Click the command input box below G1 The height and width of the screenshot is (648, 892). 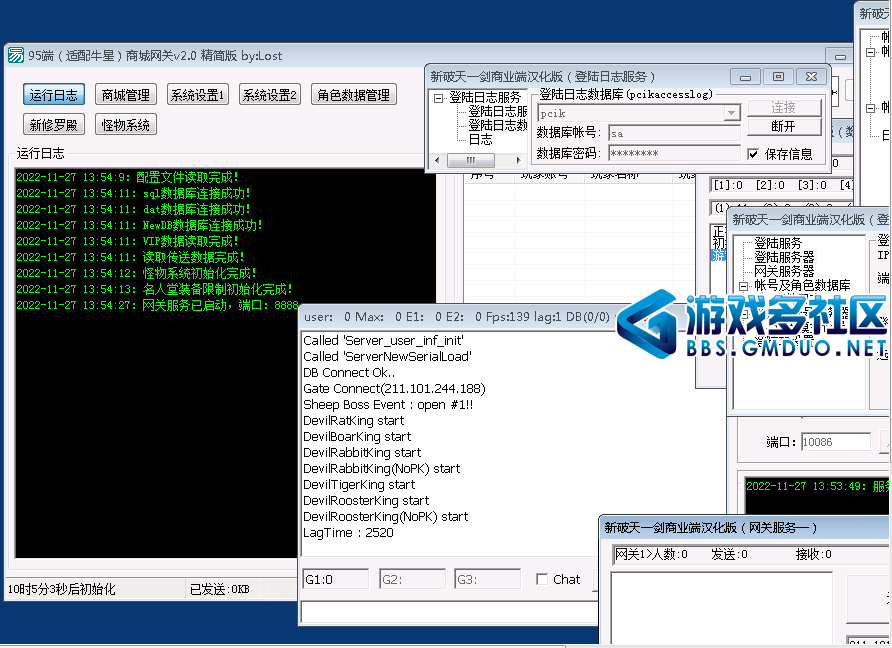(449, 613)
